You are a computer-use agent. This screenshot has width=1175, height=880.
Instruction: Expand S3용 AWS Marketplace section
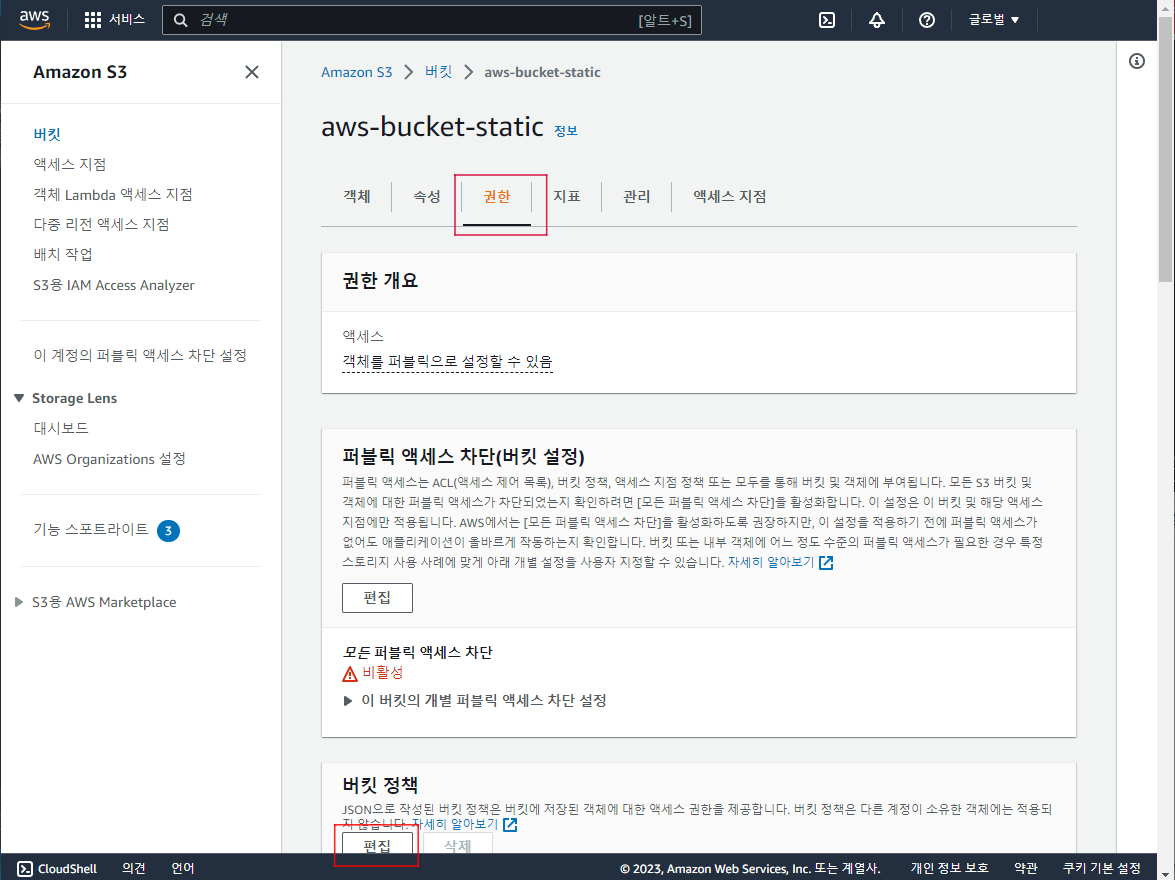pos(19,602)
